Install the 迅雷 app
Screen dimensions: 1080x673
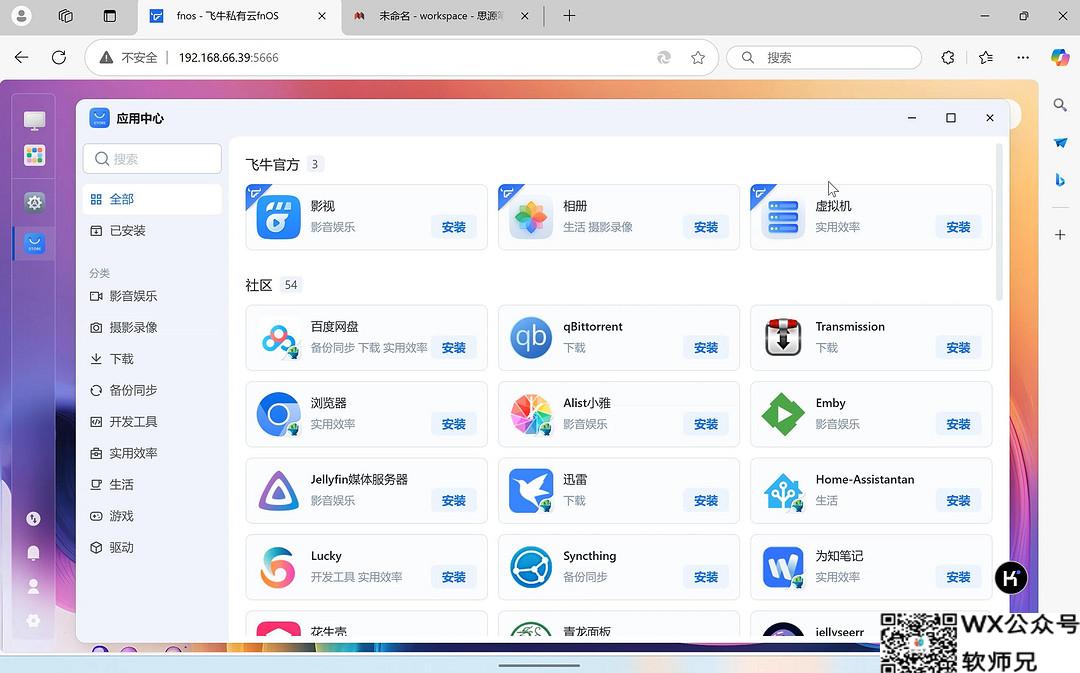706,501
